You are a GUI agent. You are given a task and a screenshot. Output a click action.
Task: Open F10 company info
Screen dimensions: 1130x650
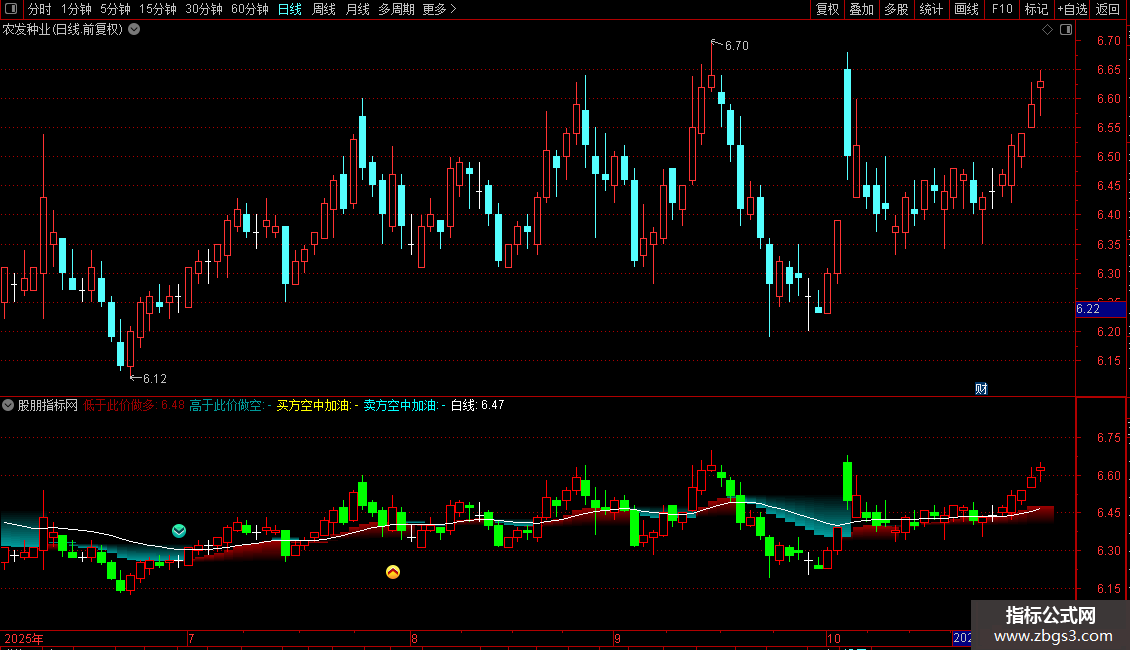click(x=1002, y=9)
